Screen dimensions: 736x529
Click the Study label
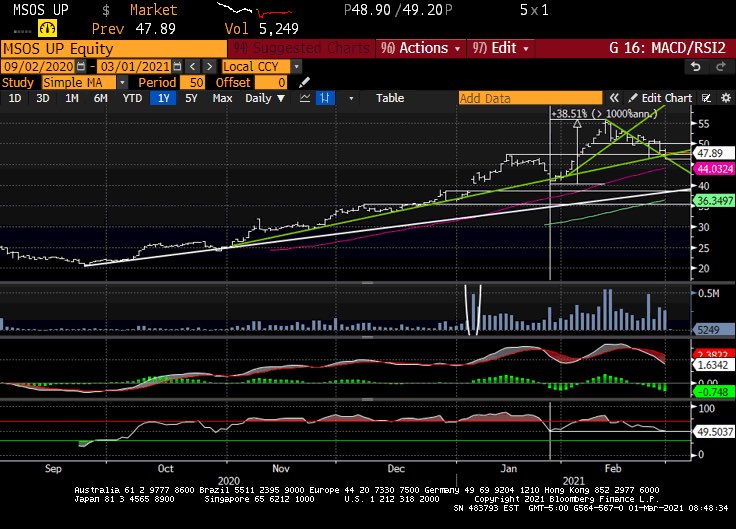18,83
